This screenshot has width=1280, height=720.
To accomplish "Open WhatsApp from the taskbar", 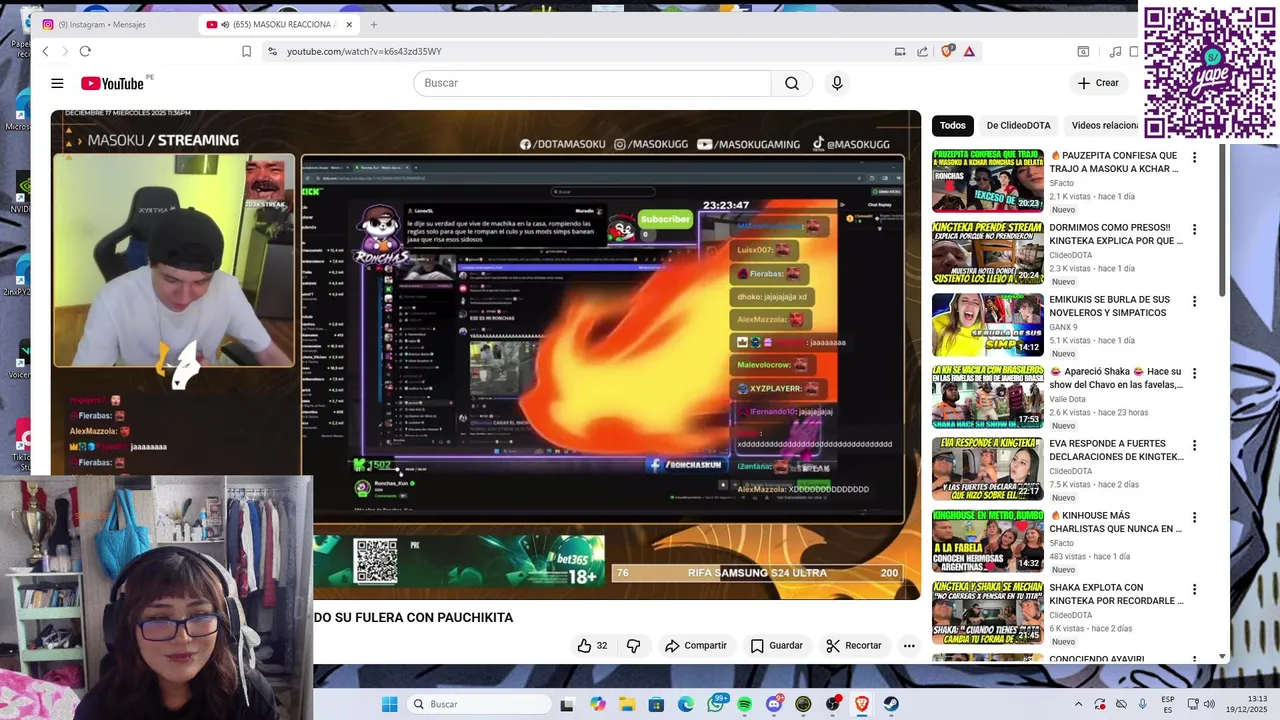I will 715,704.
